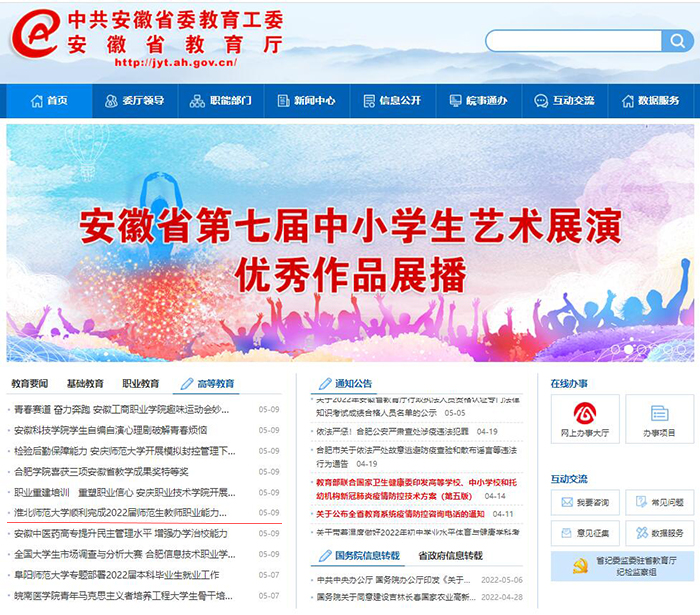
Task: Click the sidebar 互动交流 section heading
Action: (569, 479)
